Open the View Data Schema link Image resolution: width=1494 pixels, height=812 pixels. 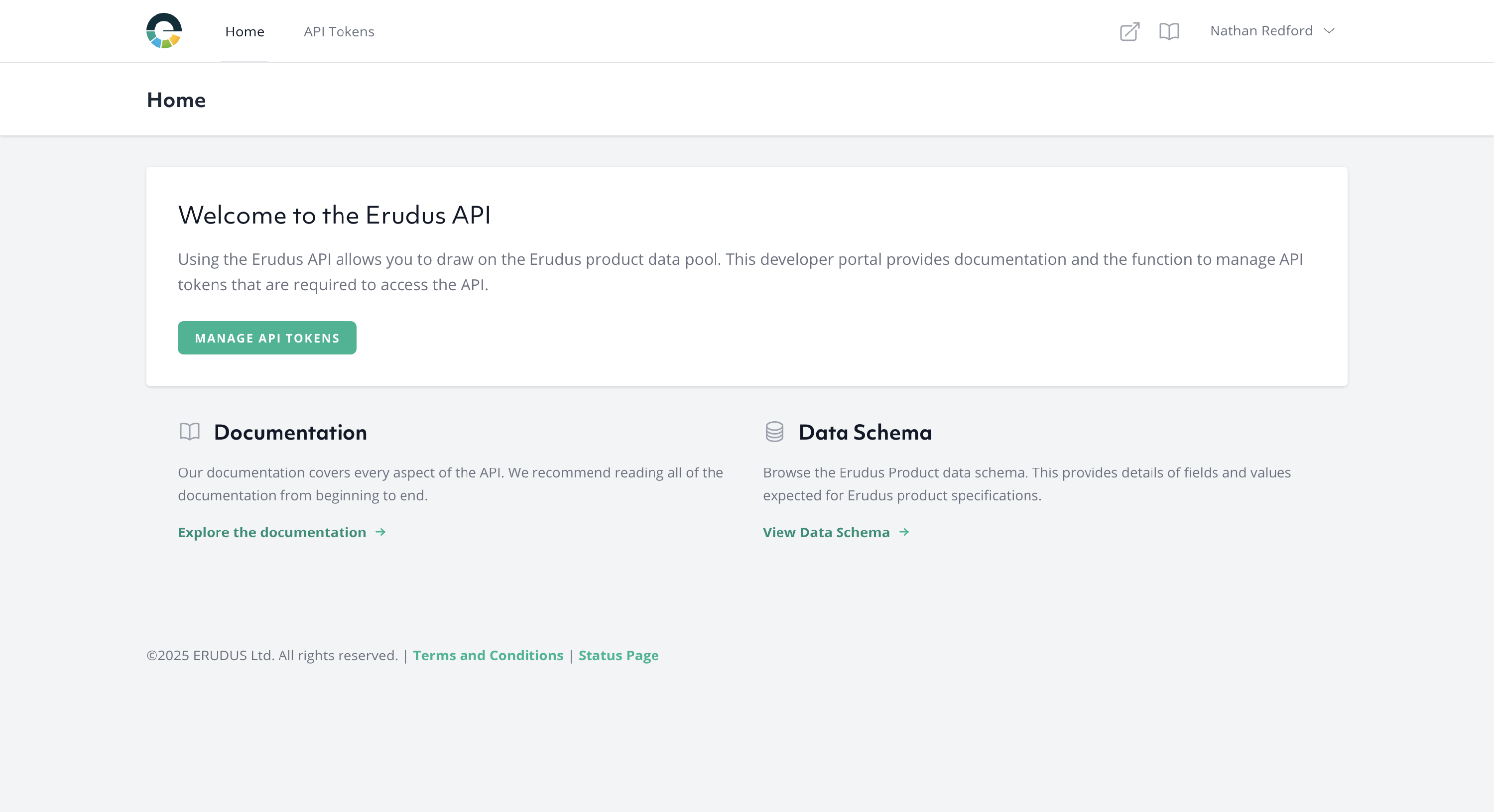coord(826,532)
